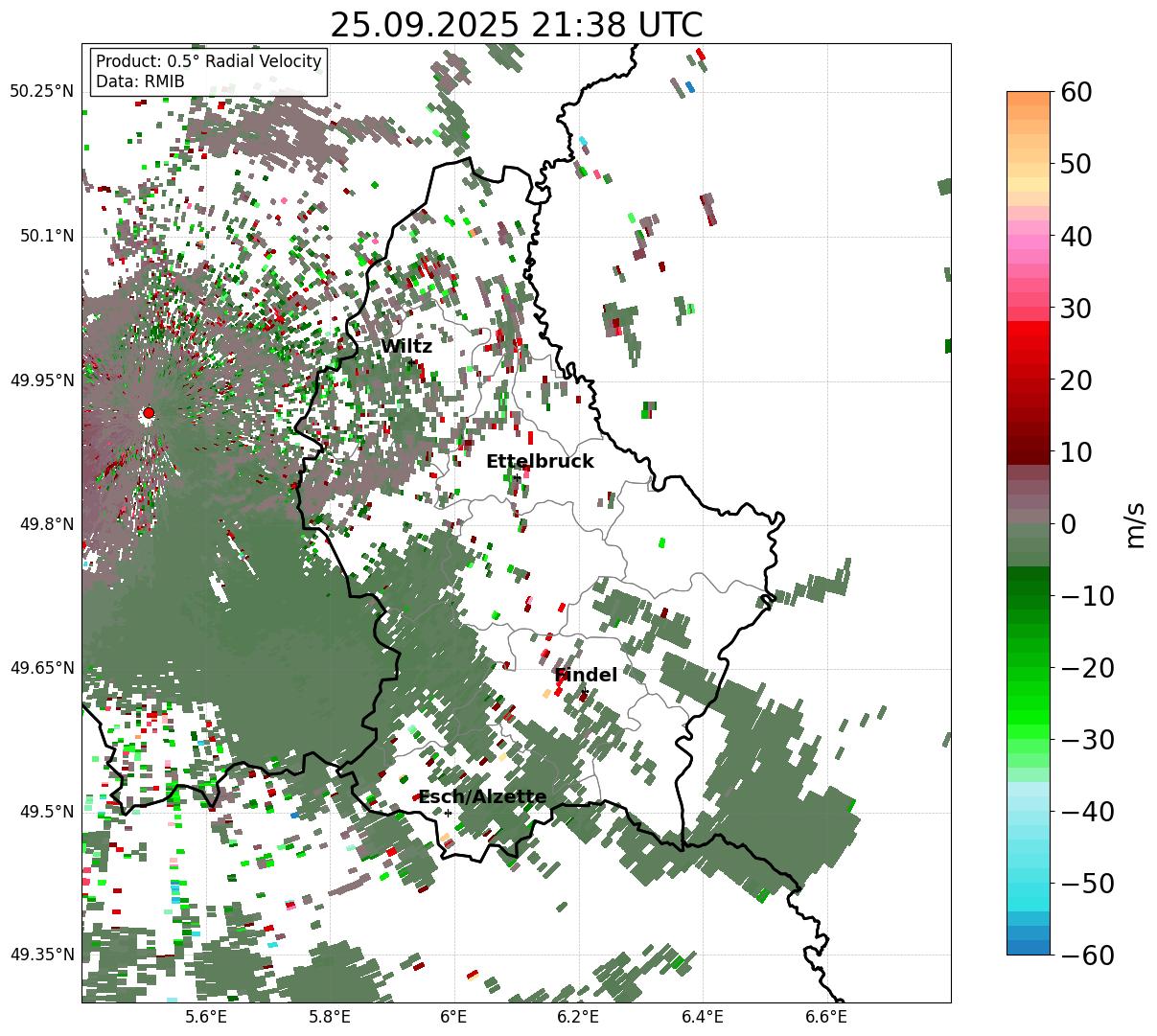
Task: Click the 50.25°N latitude tick label
Action: click(x=42, y=92)
